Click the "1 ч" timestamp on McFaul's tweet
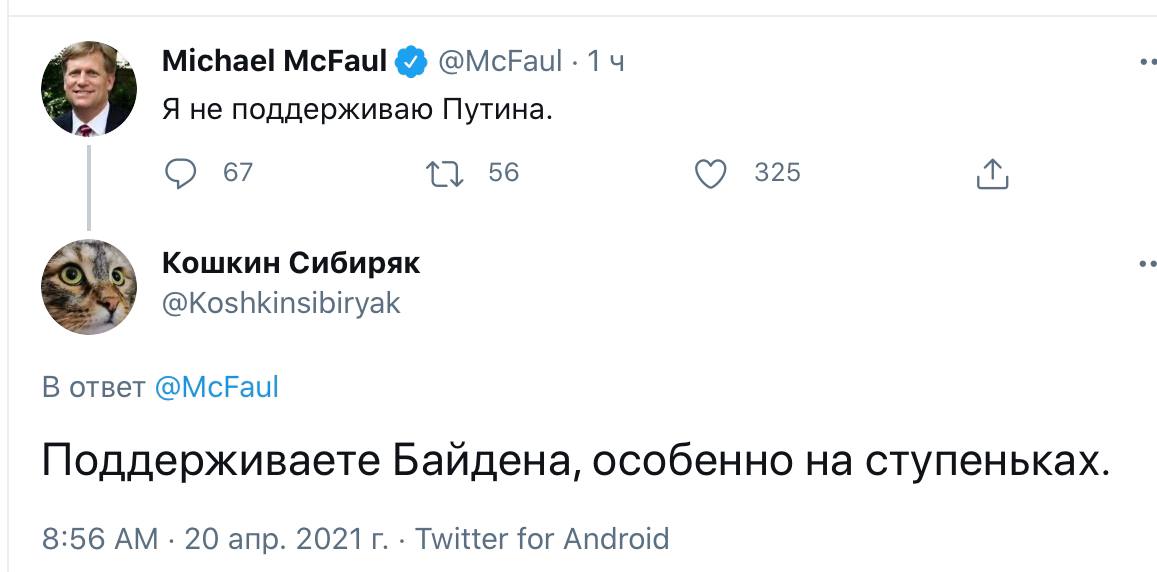This screenshot has height=572, width=1157. [x=605, y=62]
